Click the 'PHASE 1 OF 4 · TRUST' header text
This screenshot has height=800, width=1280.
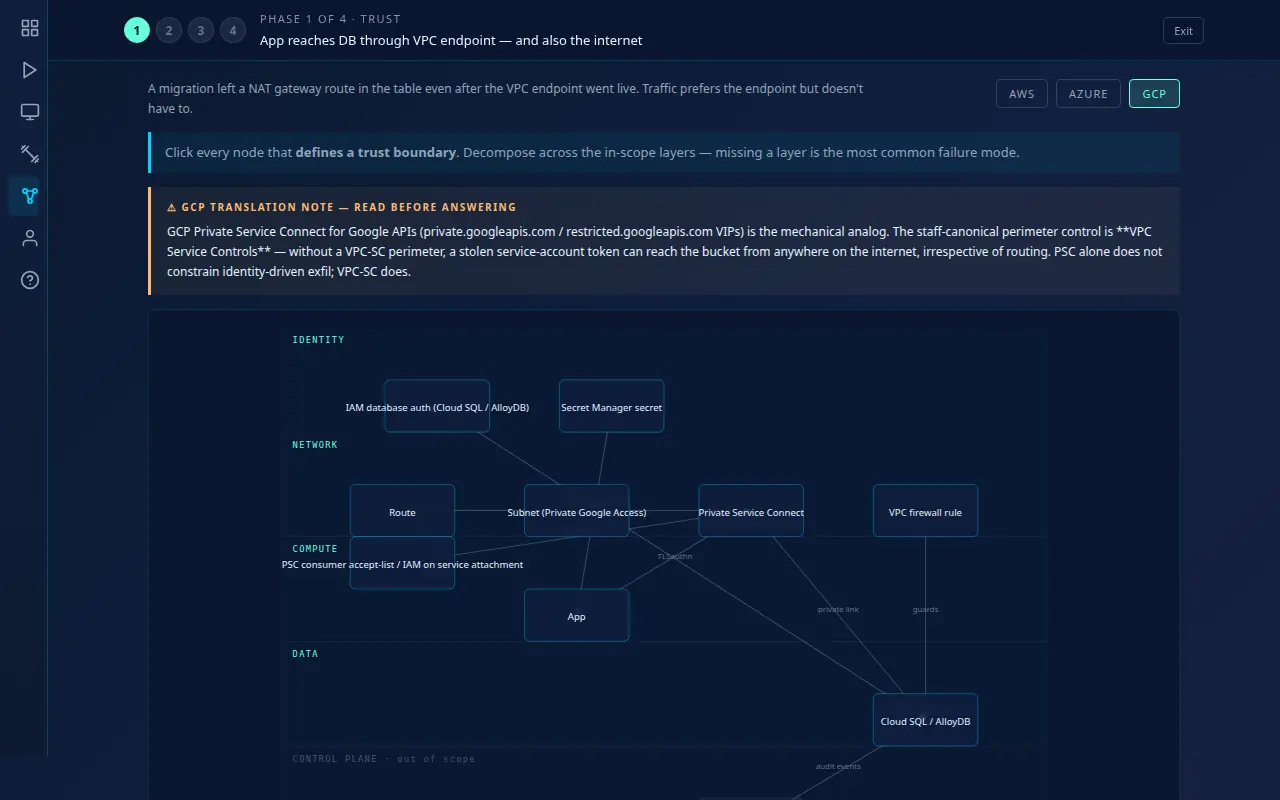click(330, 19)
